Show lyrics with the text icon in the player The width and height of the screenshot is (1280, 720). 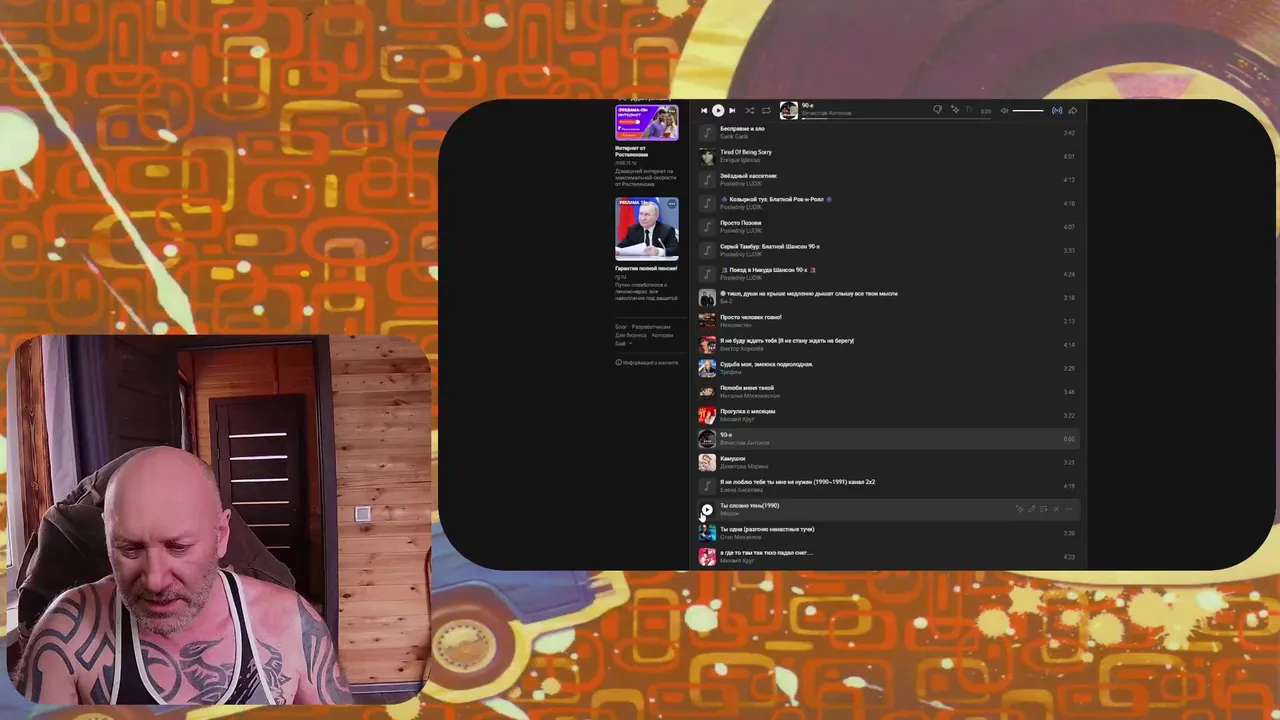click(969, 110)
